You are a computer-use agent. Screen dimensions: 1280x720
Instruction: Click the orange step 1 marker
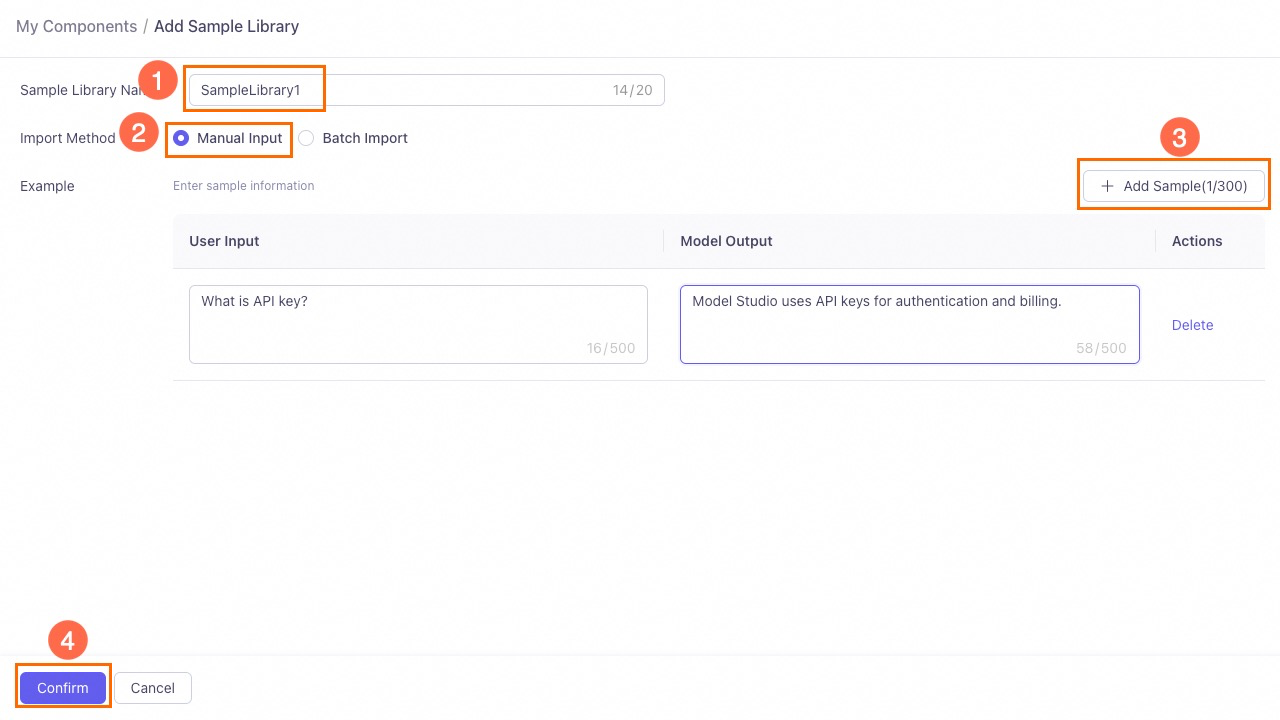[157, 81]
